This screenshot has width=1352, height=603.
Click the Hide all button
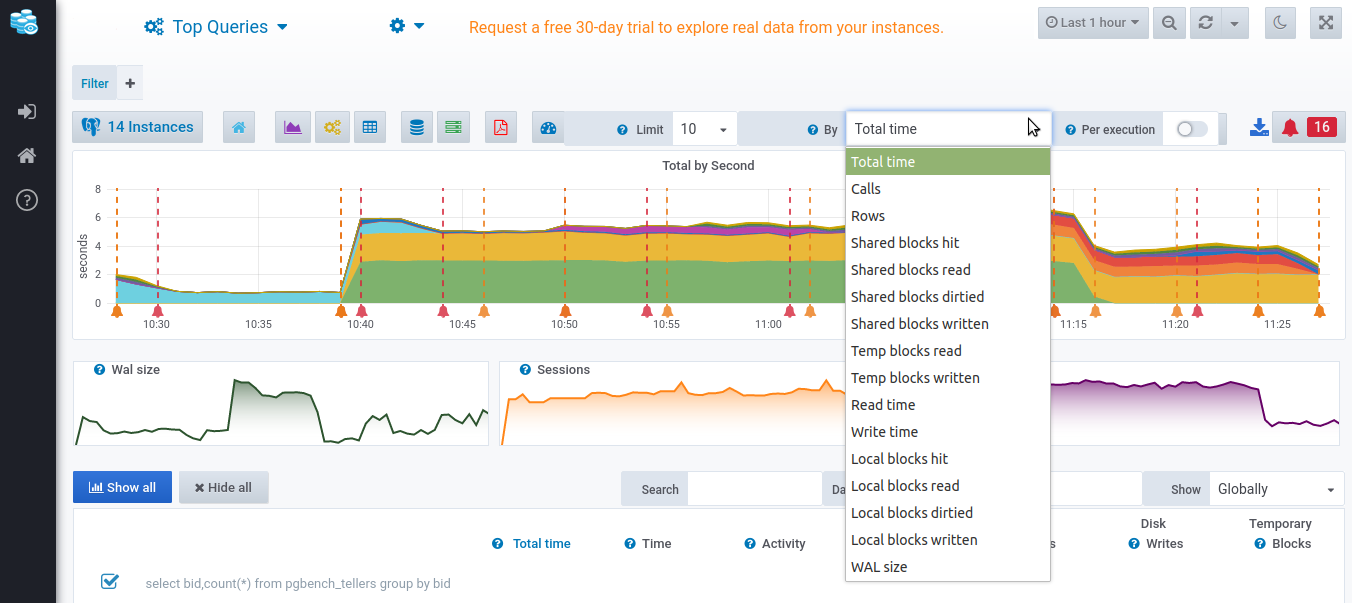click(223, 487)
